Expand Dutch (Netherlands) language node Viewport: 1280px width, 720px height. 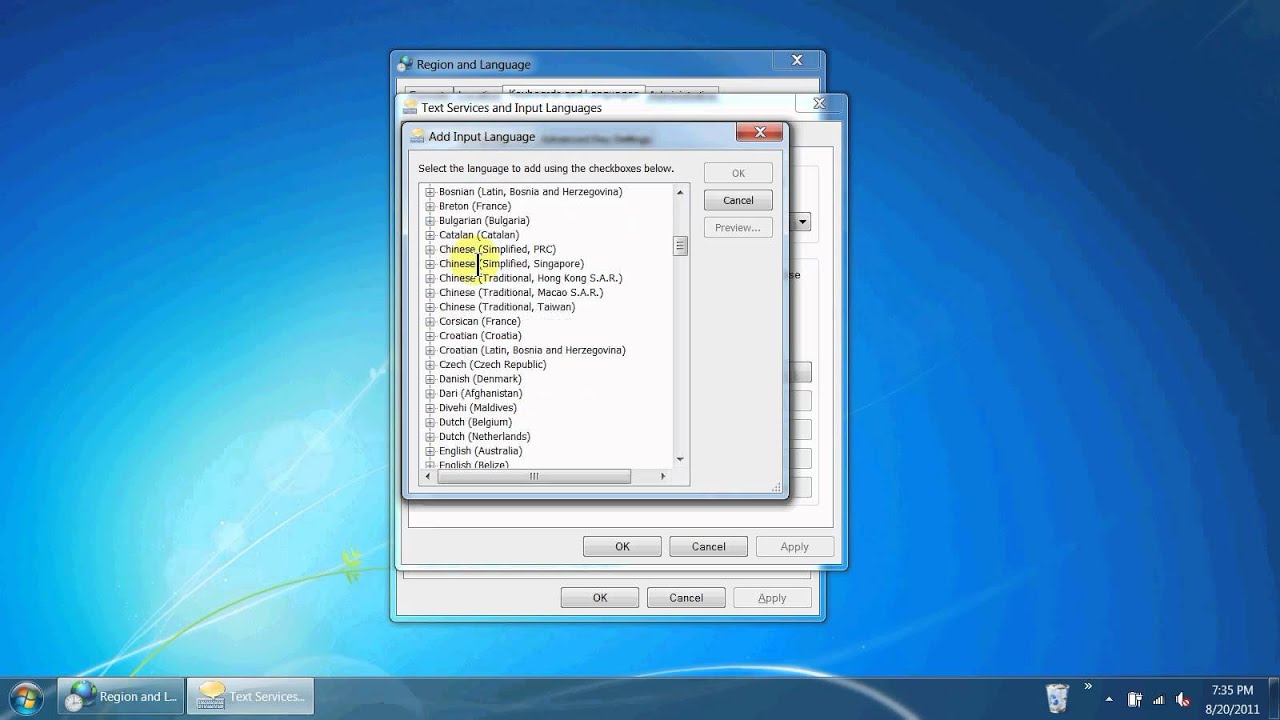[x=430, y=437]
